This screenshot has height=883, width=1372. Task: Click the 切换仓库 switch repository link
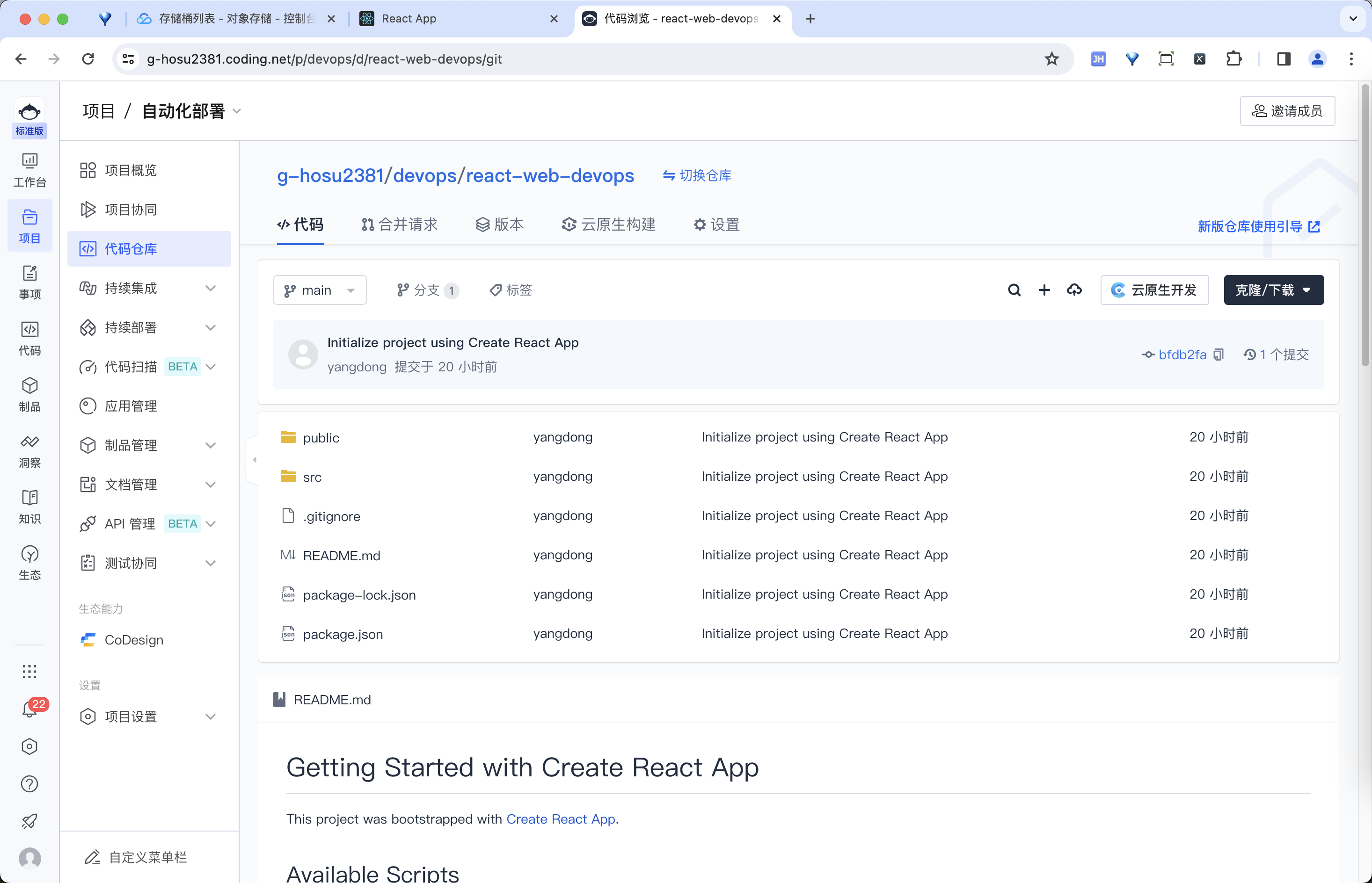[x=697, y=175]
